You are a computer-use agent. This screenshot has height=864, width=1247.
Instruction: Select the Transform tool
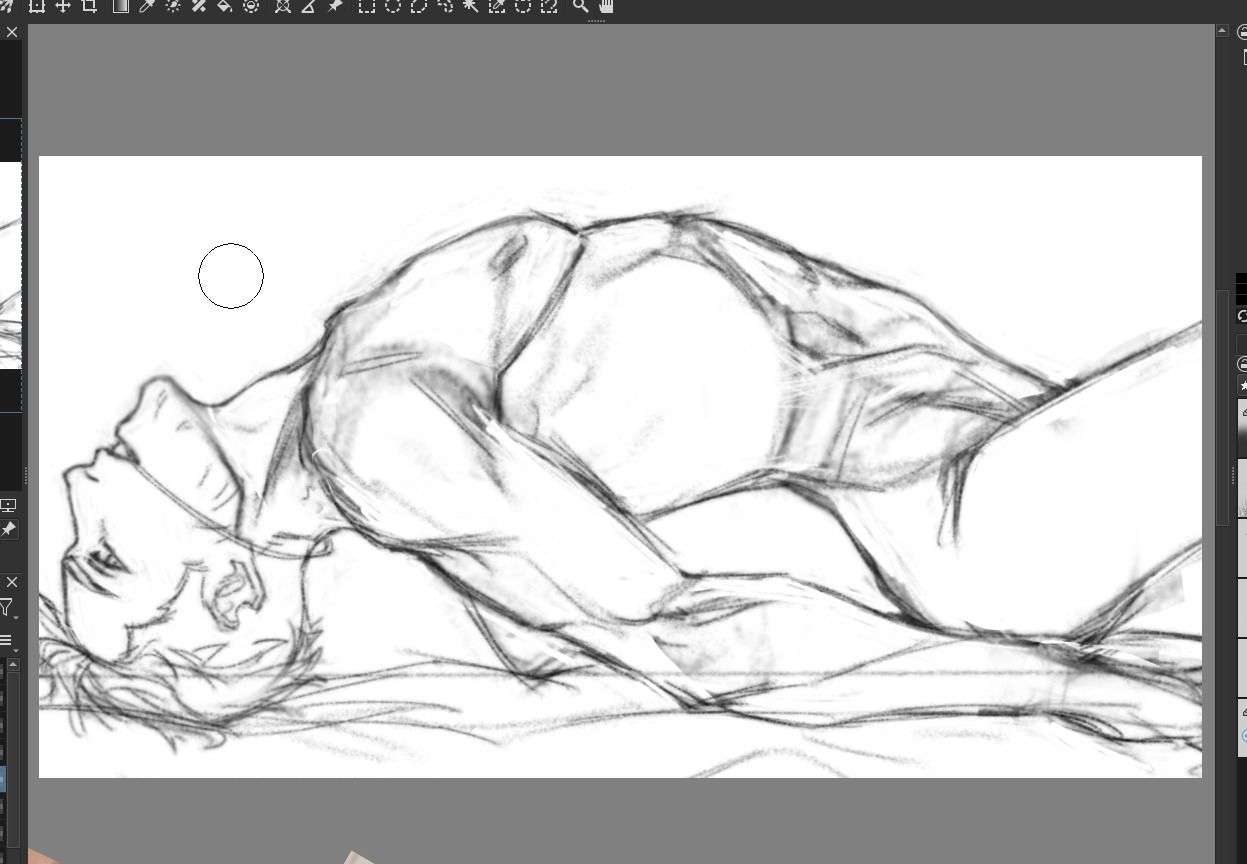(x=36, y=6)
